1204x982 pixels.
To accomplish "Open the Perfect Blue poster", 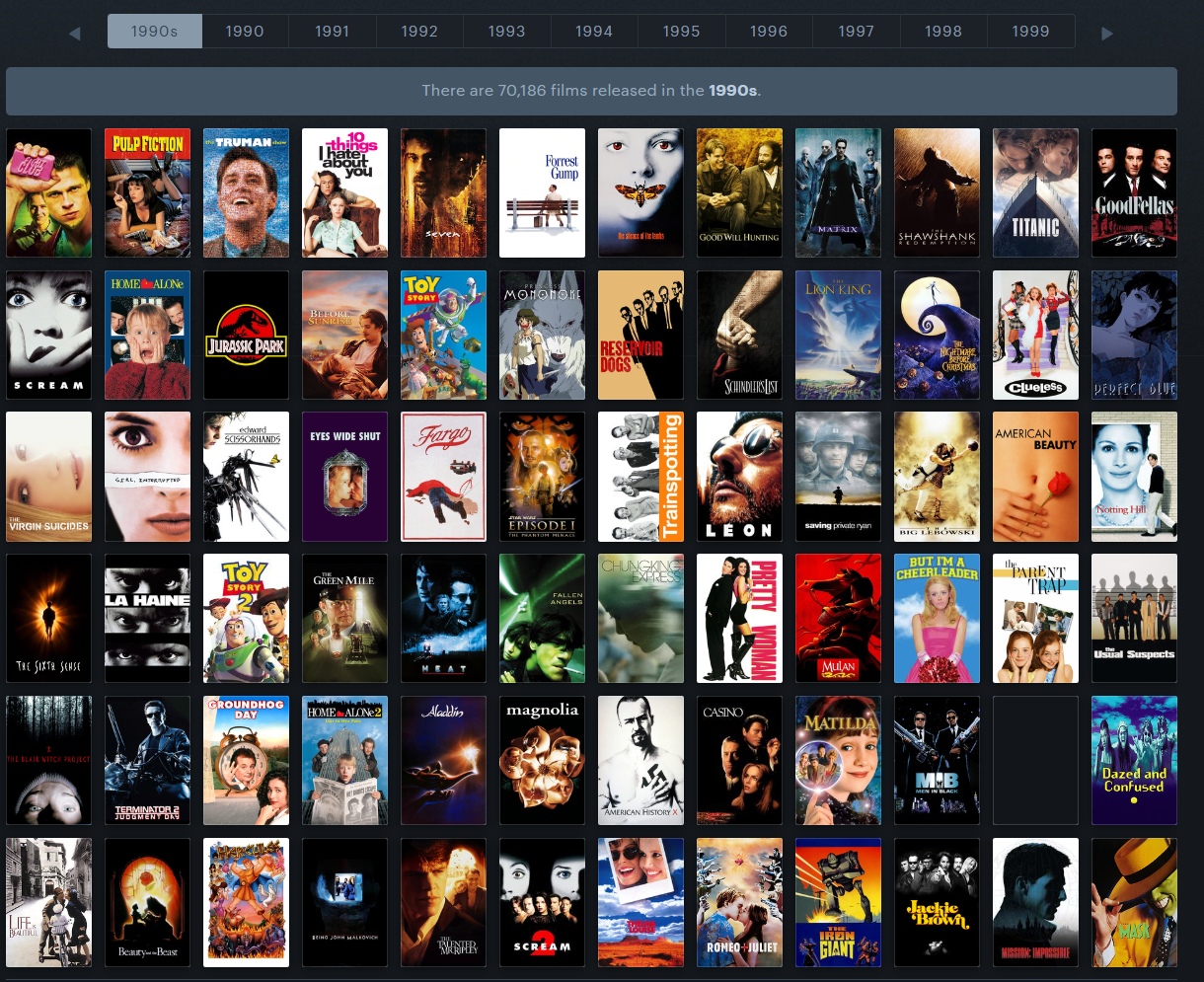I will (x=1135, y=336).
